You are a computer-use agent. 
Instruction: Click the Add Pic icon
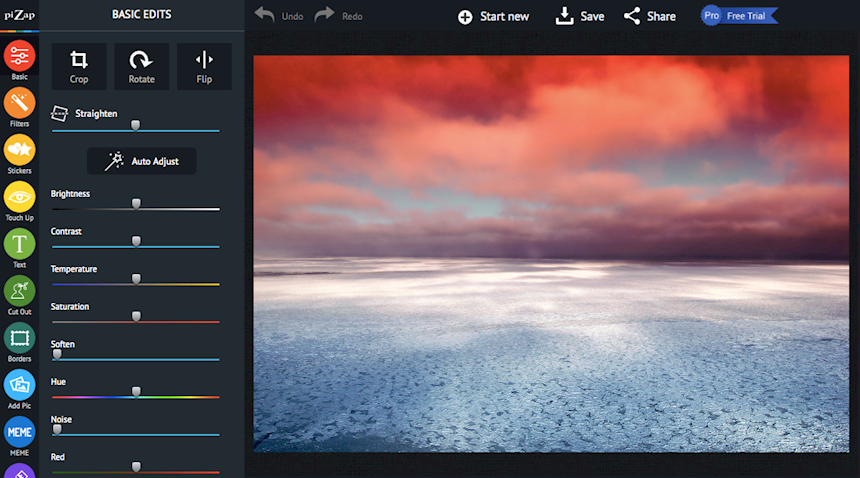point(19,385)
